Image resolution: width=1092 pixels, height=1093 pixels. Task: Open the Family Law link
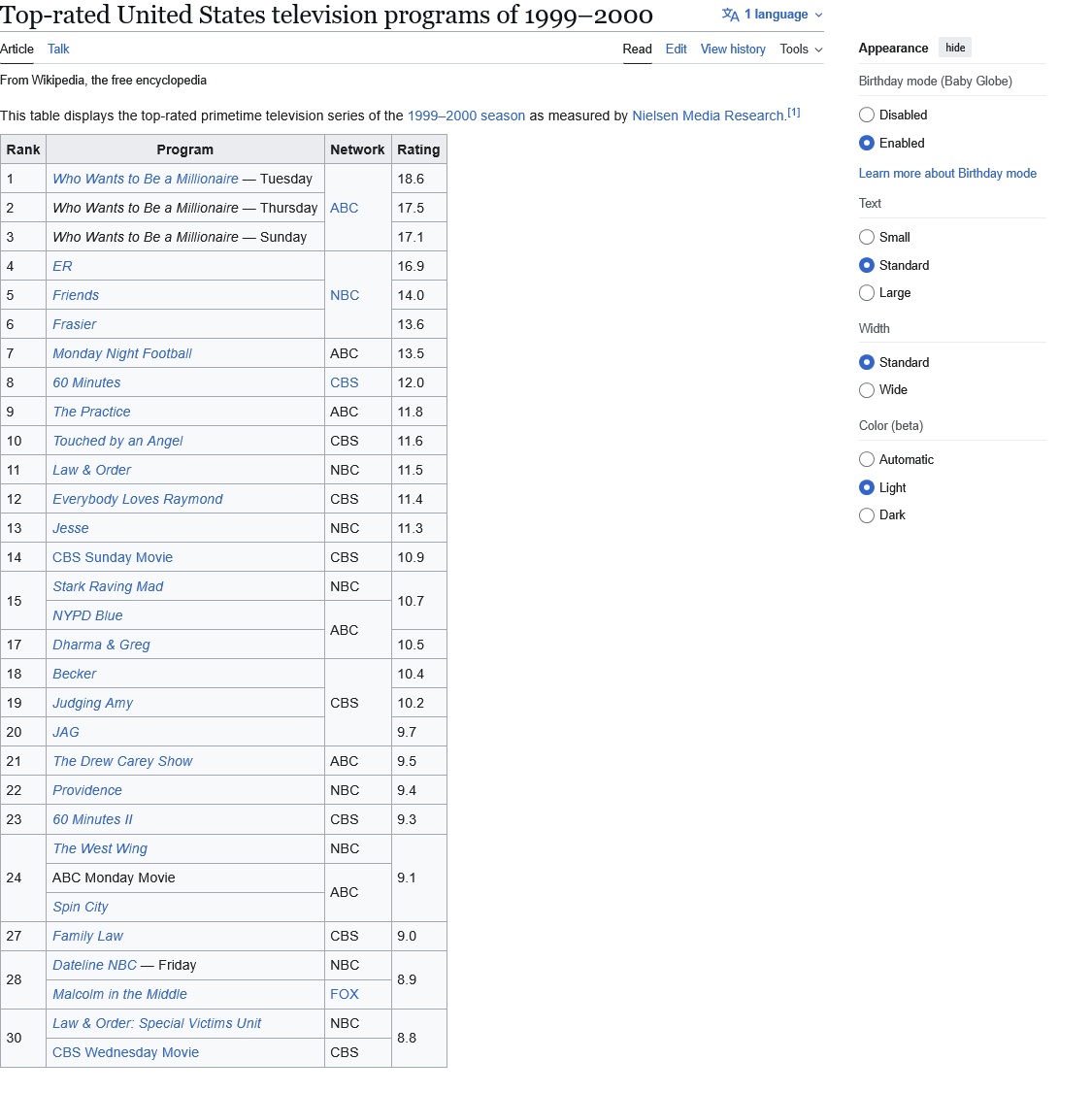pyautogui.click(x=87, y=937)
